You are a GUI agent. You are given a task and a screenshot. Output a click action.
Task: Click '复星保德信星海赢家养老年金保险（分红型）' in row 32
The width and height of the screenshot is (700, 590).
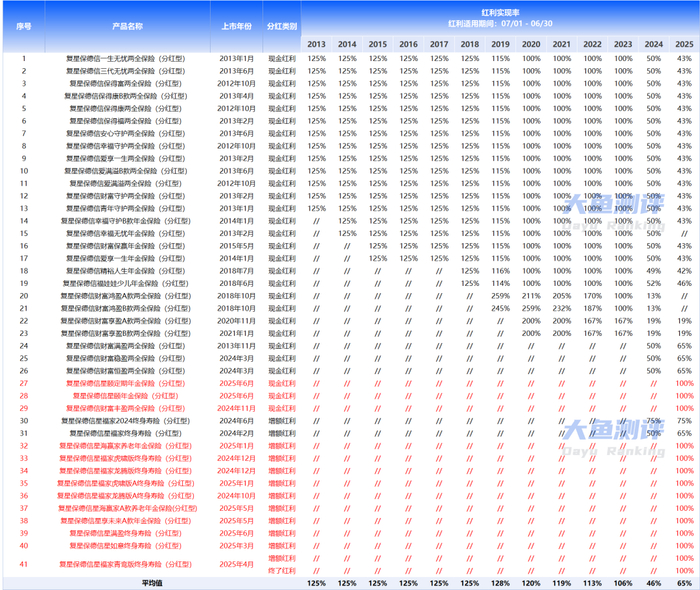pyautogui.click(x=125, y=446)
